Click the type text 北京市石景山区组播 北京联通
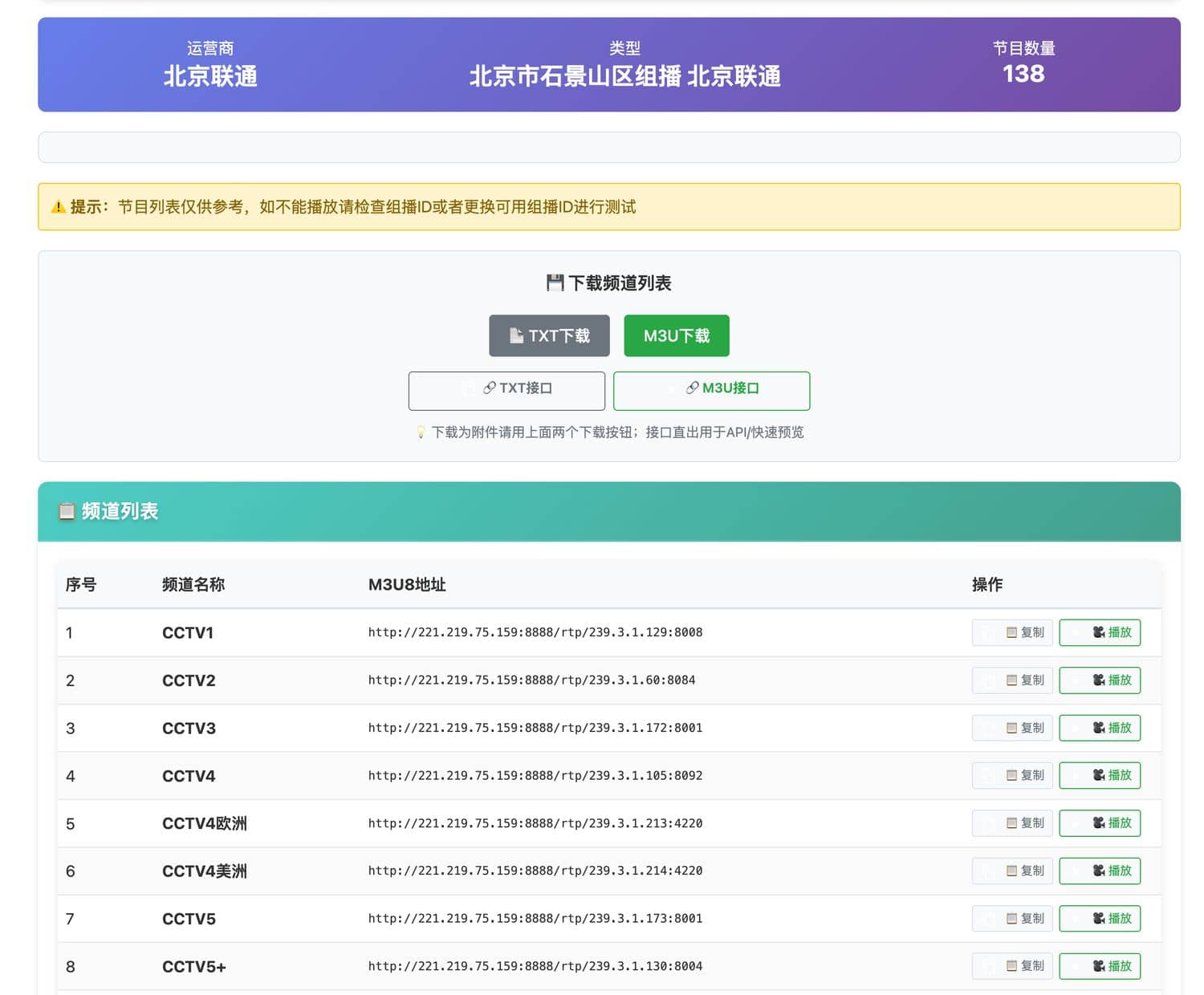Image resolution: width=1204 pixels, height=995 pixels. tap(624, 76)
